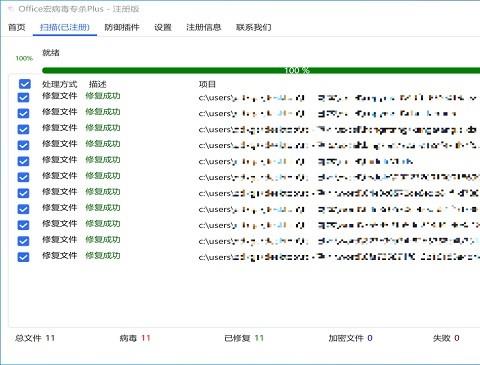
Task: Click the 失败 0 counter
Action: tap(446, 338)
